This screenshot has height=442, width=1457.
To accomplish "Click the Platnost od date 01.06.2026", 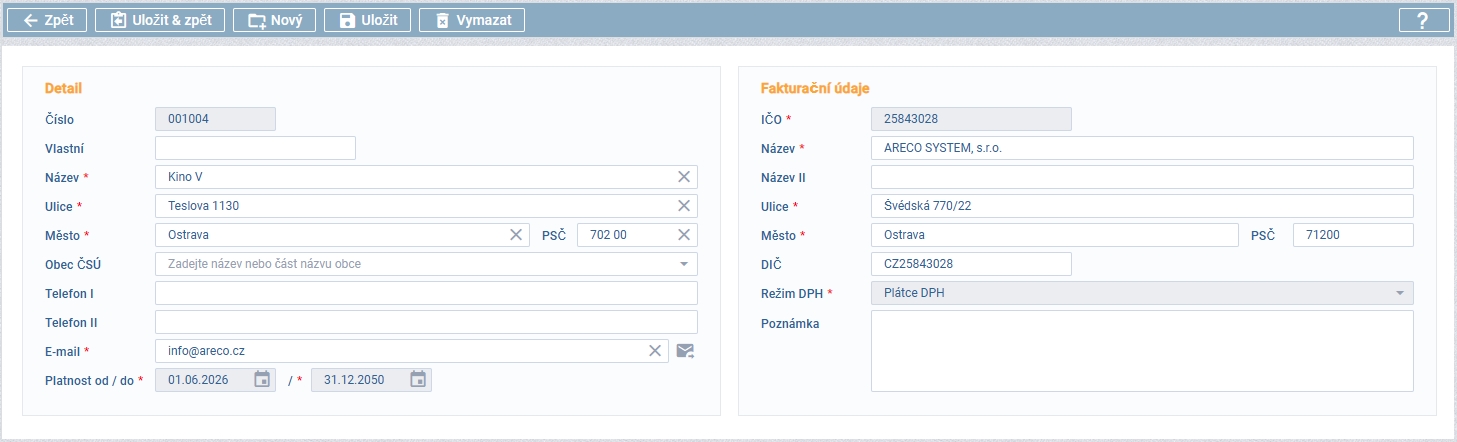I will 215,380.
